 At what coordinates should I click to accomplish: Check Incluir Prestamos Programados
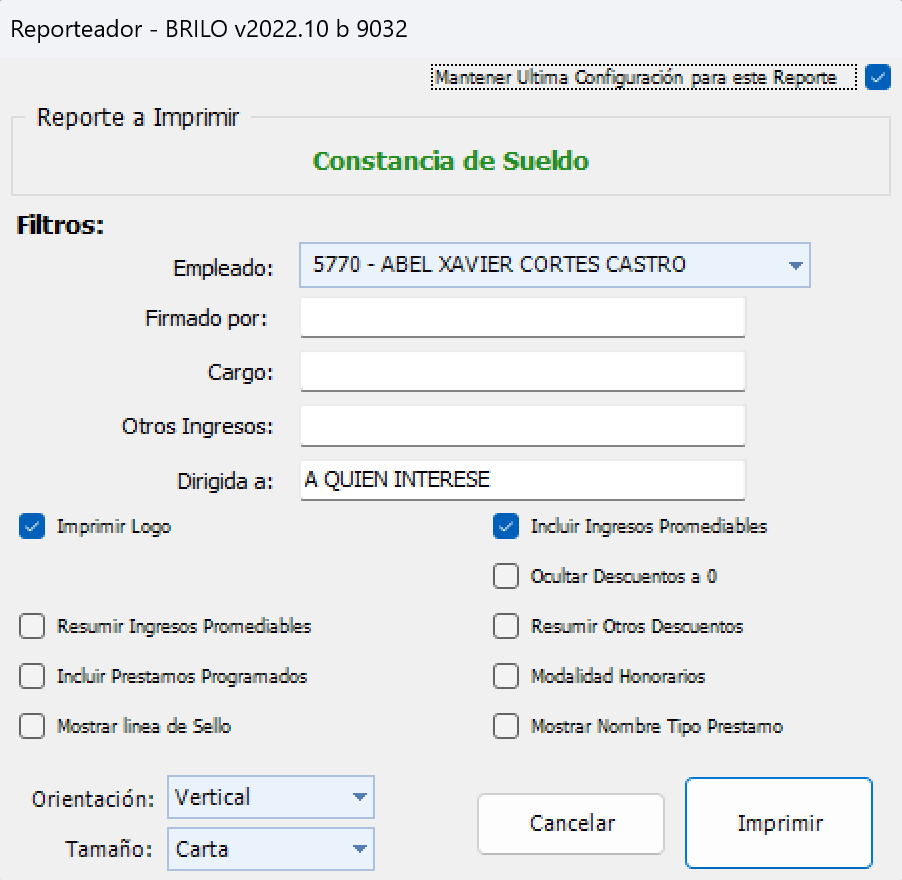coord(31,676)
